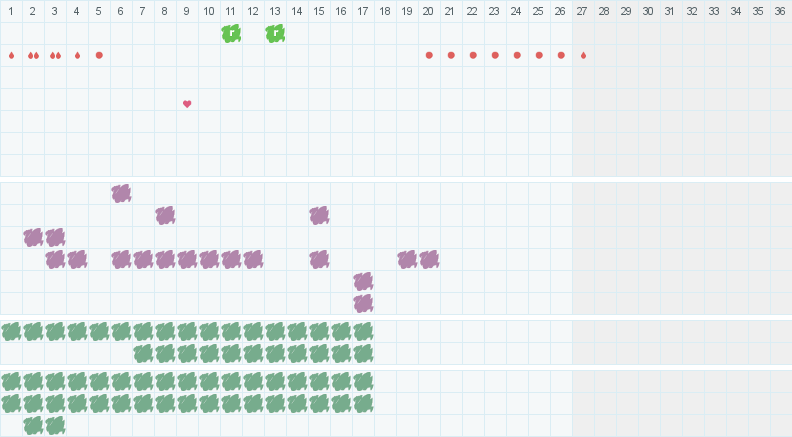The image size is (792, 437).
Task: Click the bottom-most green mark on day 3
Action: [x=55, y=425]
